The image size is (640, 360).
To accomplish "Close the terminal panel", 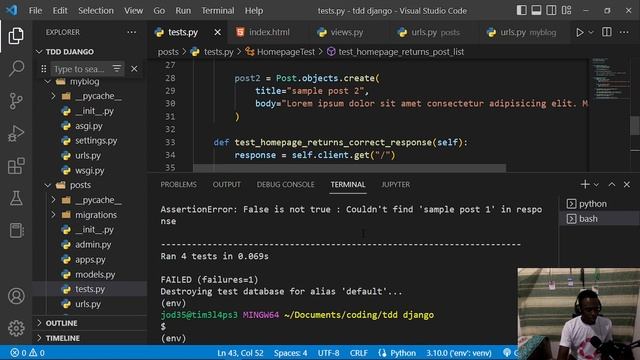I will click(x=627, y=184).
